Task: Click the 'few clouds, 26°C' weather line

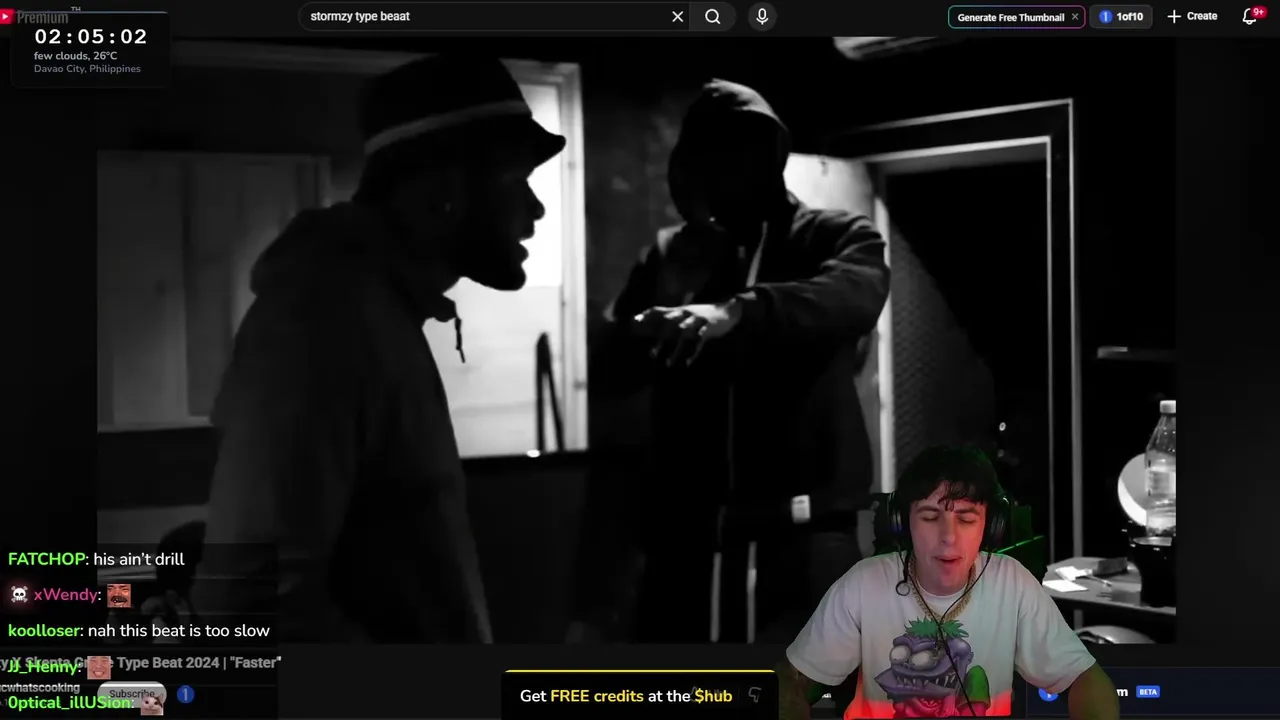Action: [x=76, y=56]
